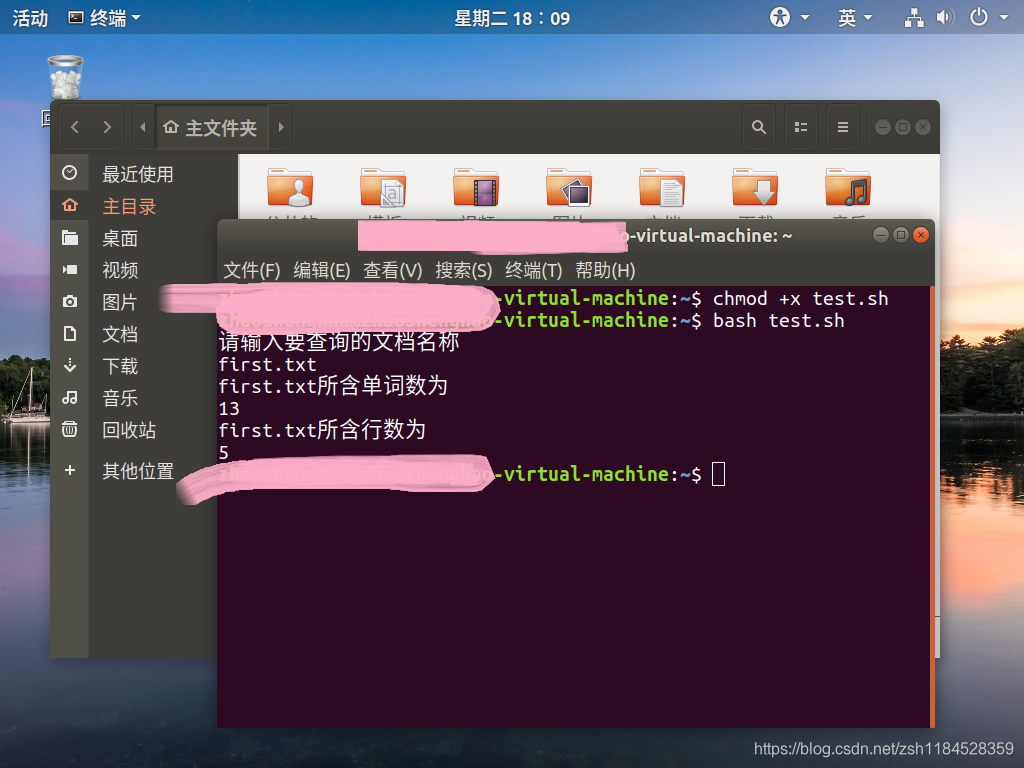Screen dimensions: 1024x768
Task: Select 文档 in sidebar
Action: click(x=120, y=334)
